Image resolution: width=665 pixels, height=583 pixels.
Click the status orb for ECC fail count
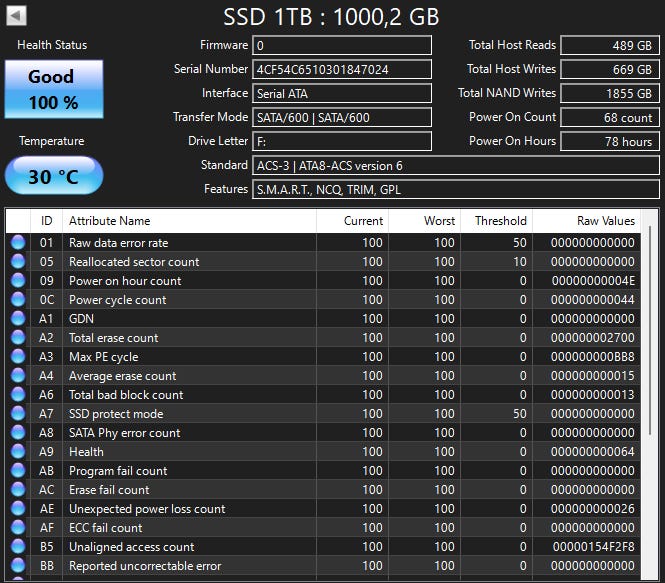coord(18,528)
